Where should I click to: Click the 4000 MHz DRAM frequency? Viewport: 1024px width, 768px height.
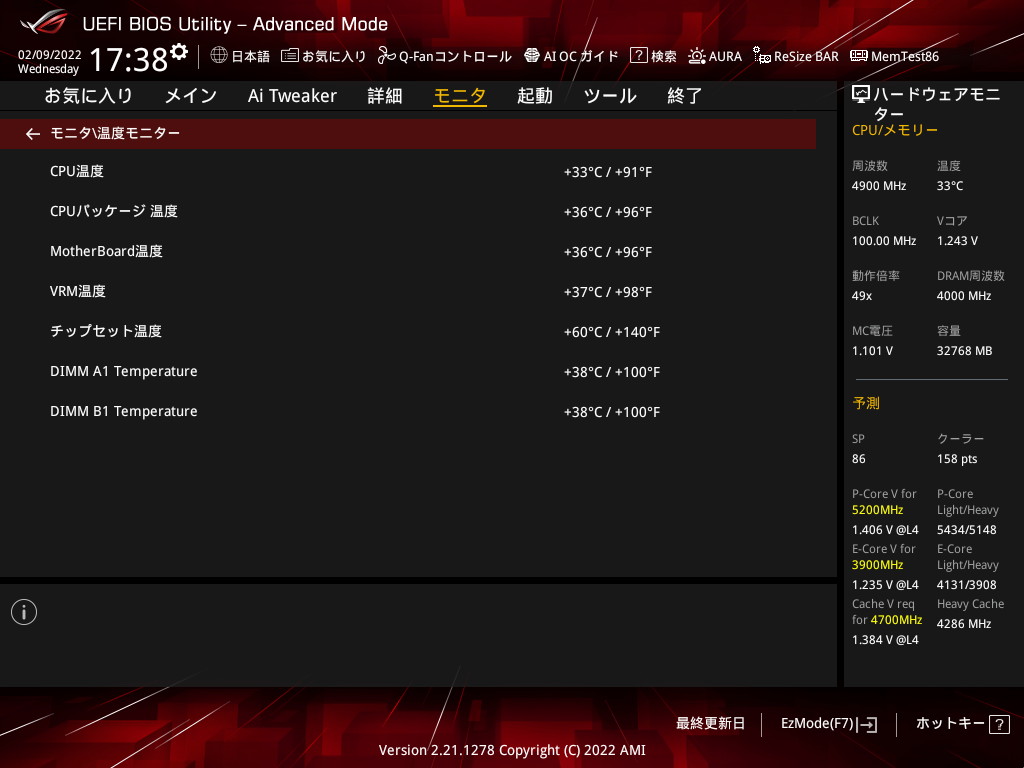[x=964, y=296]
